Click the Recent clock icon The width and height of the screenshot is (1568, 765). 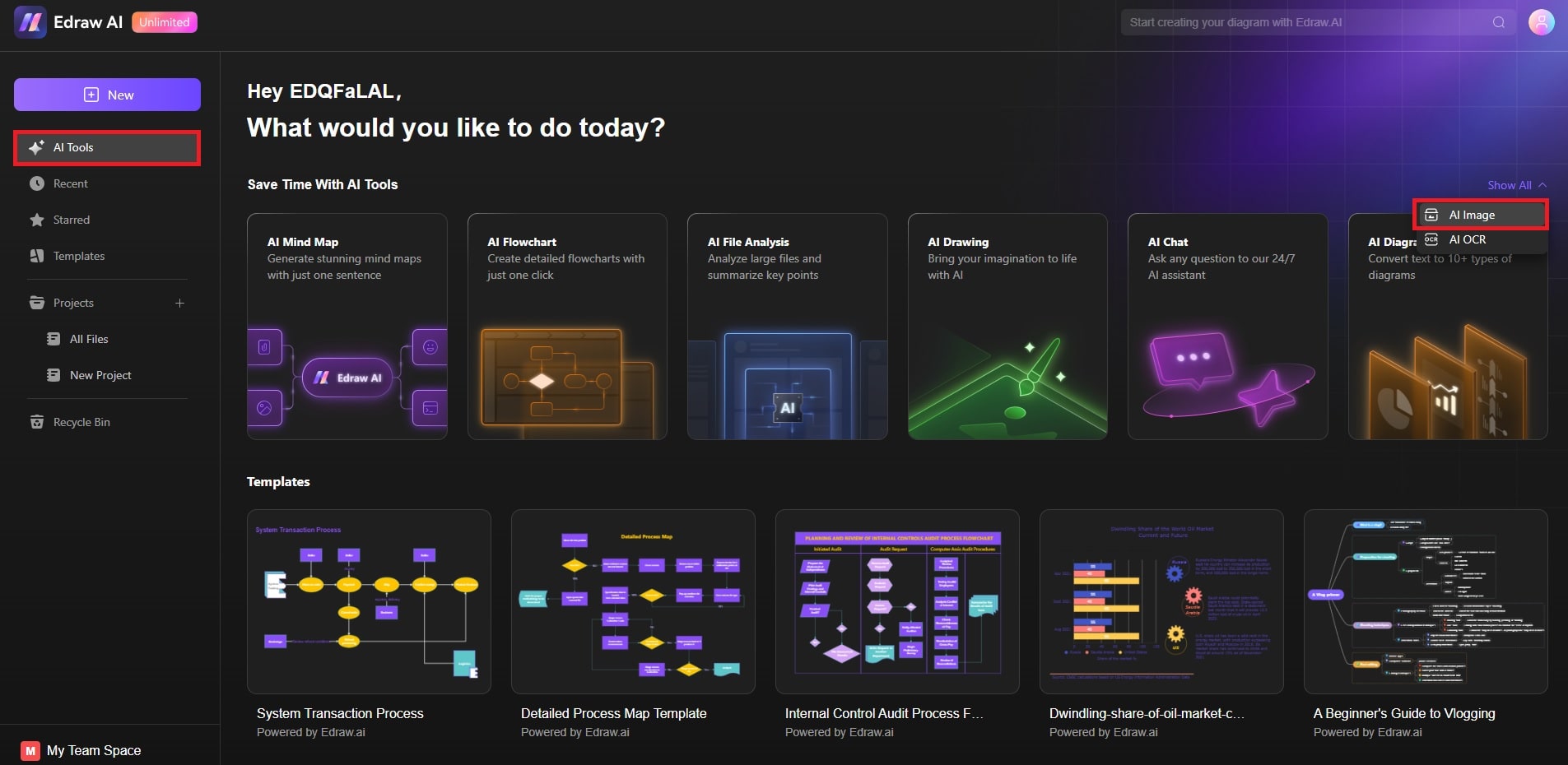37,183
